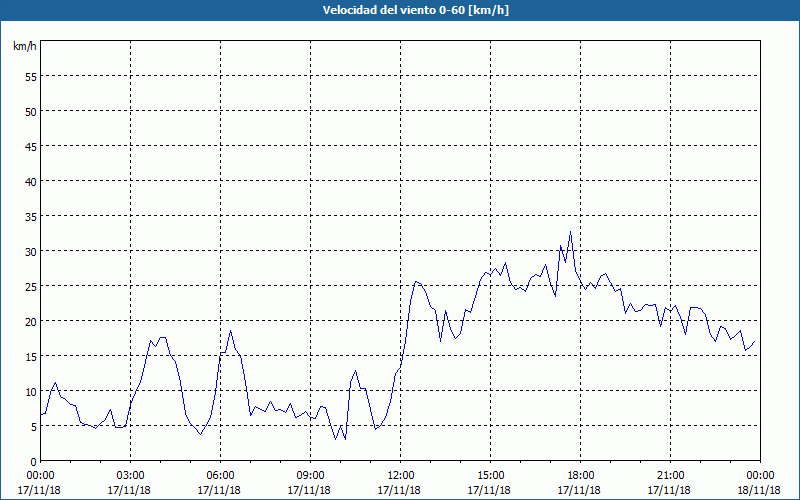800x500 pixels.
Task: Click the y-axis label '0'
Action: (x=34, y=462)
